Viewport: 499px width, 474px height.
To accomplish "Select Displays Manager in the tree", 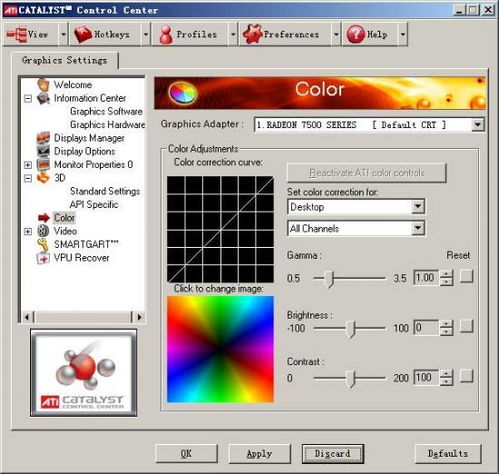I will (x=80, y=138).
